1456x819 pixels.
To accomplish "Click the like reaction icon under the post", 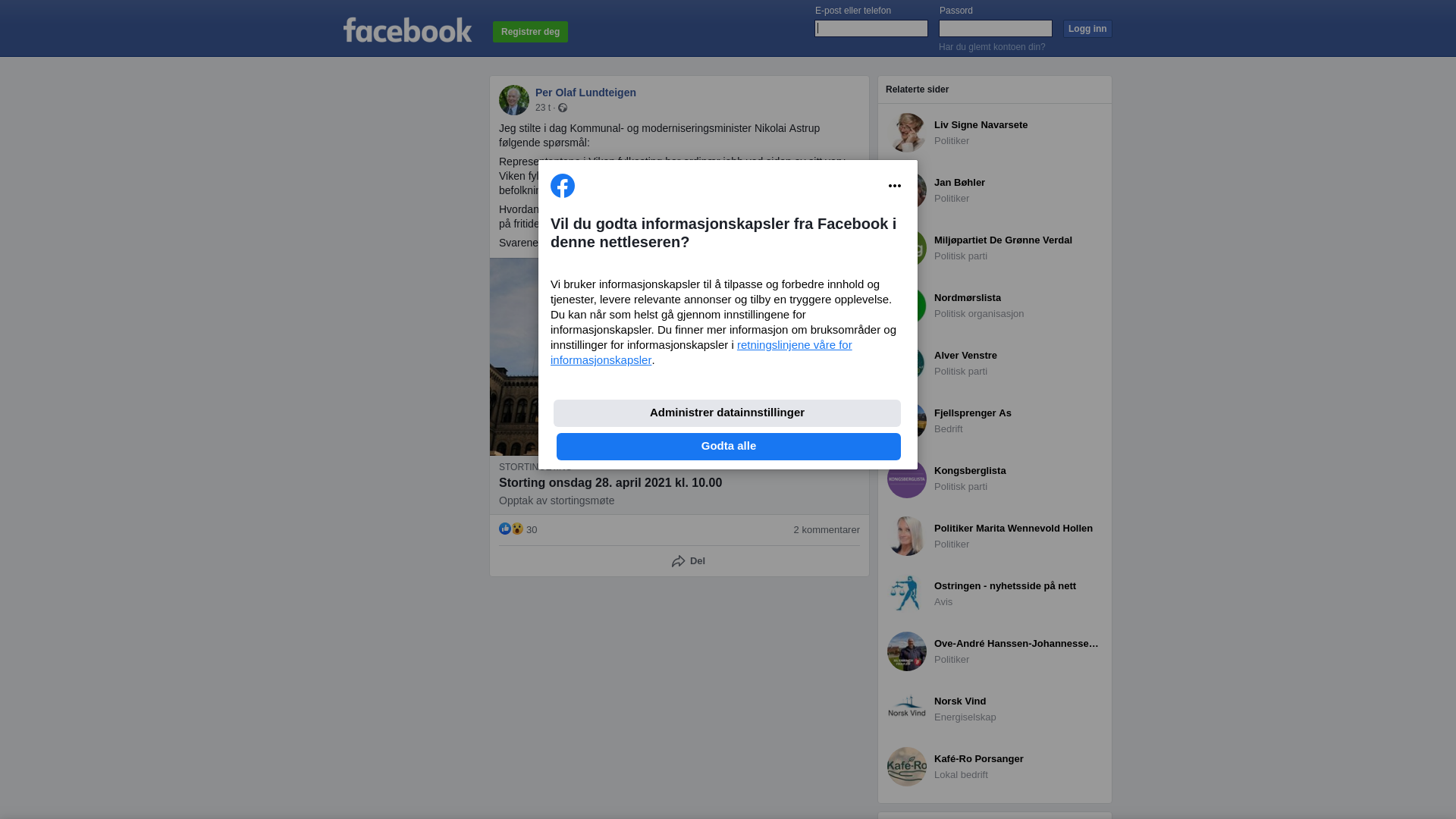I will pyautogui.click(x=505, y=529).
